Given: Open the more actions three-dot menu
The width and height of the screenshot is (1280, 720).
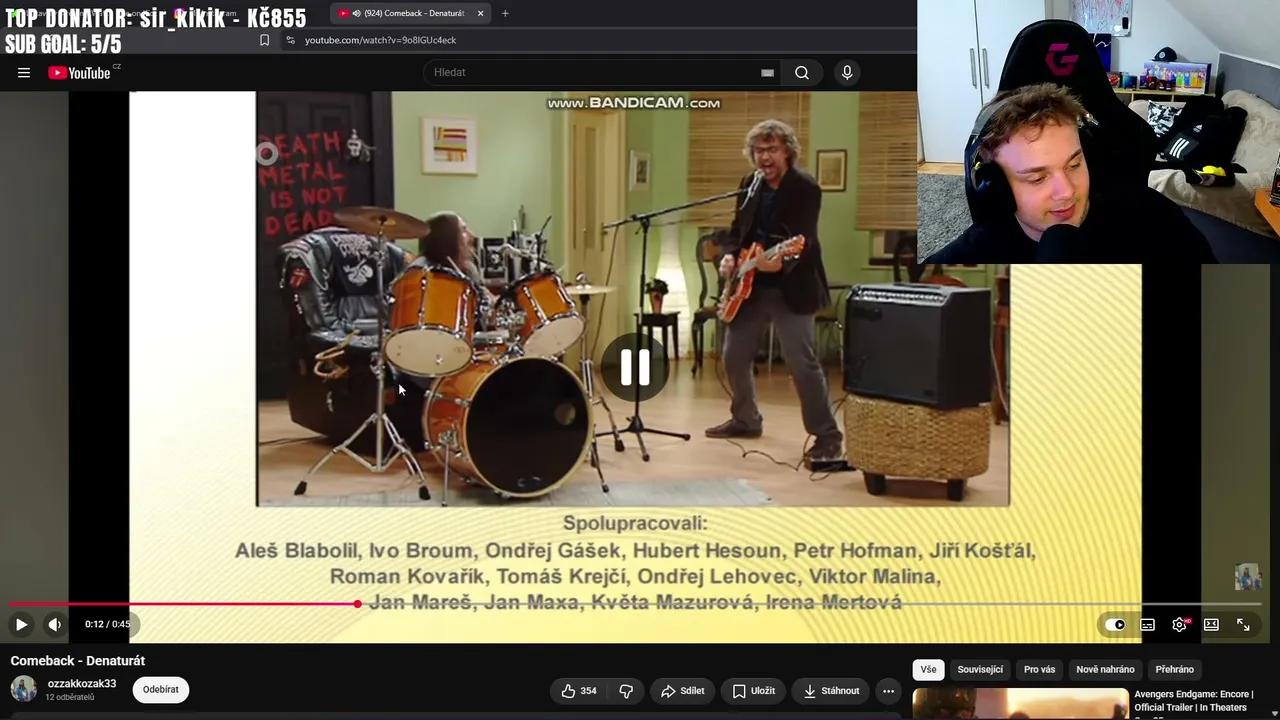Looking at the screenshot, I should [888, 691].
